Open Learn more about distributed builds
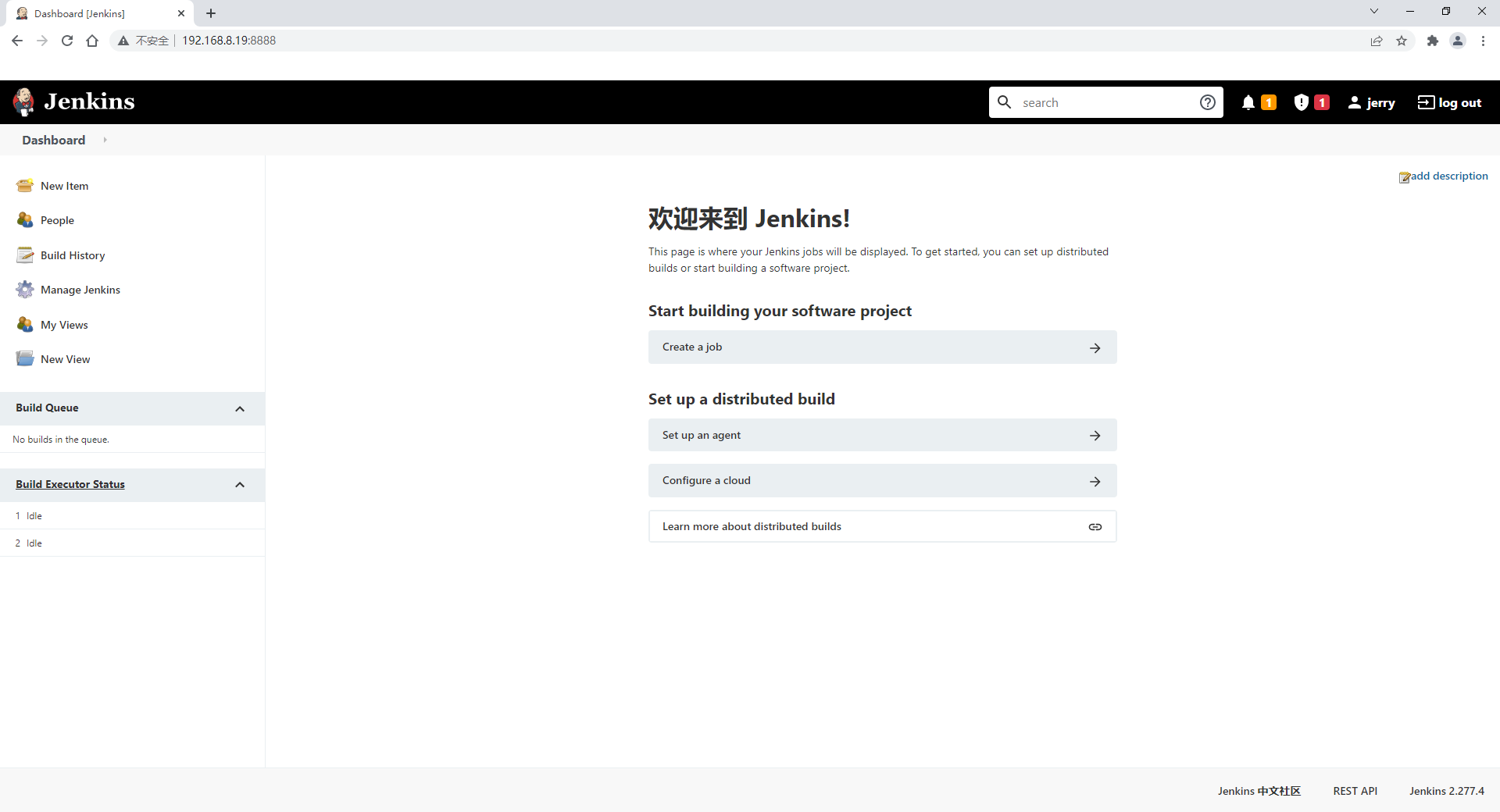 (x=882, y=526)
